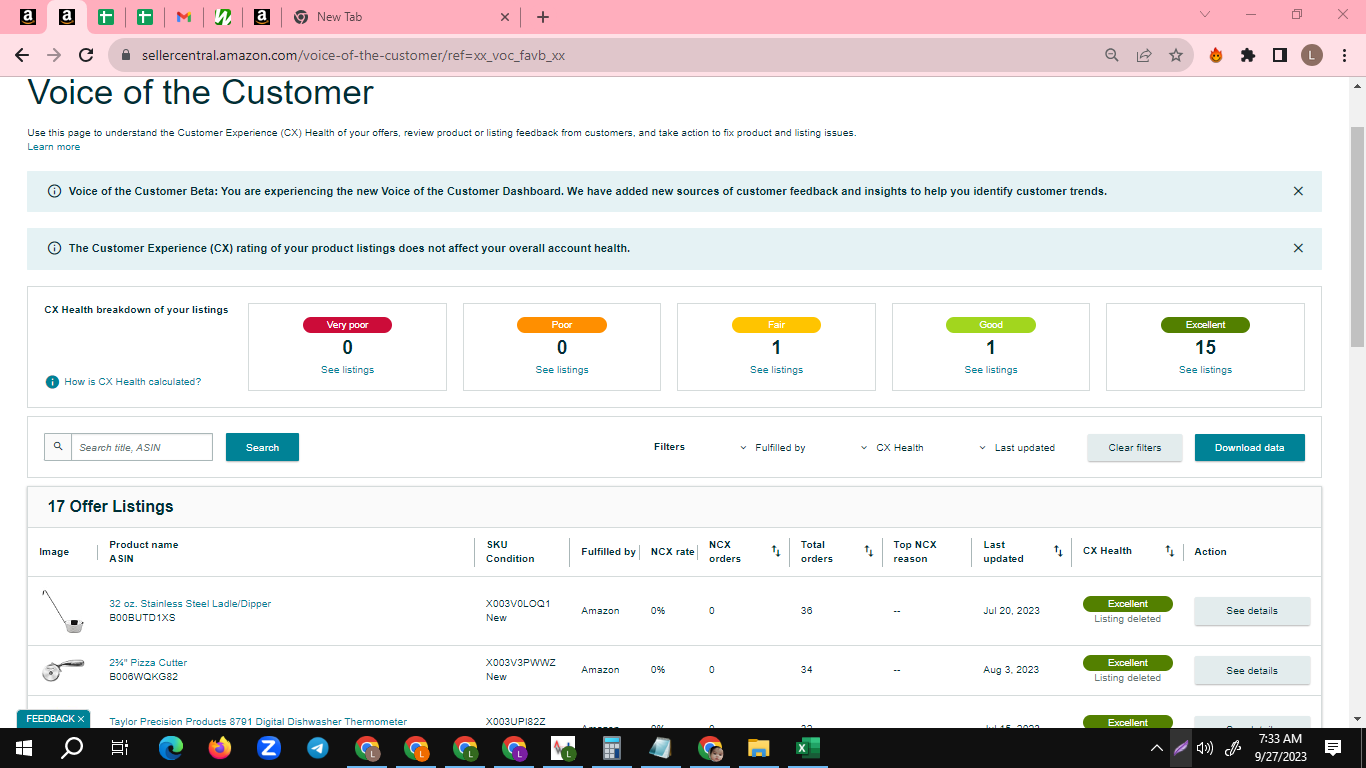This screenshot has width=1366, height=768.
Task: Switch to the New Tab tab
Action: pos(403,17)
